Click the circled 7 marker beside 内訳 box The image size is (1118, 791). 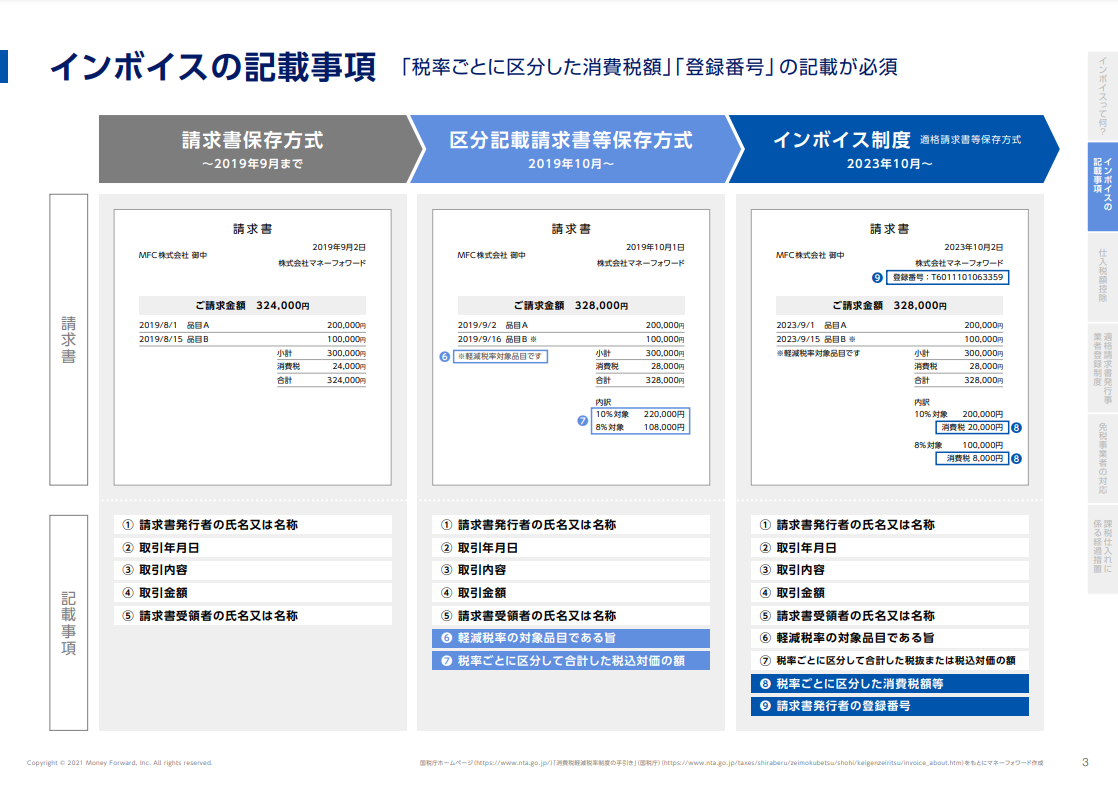(583, 421)
